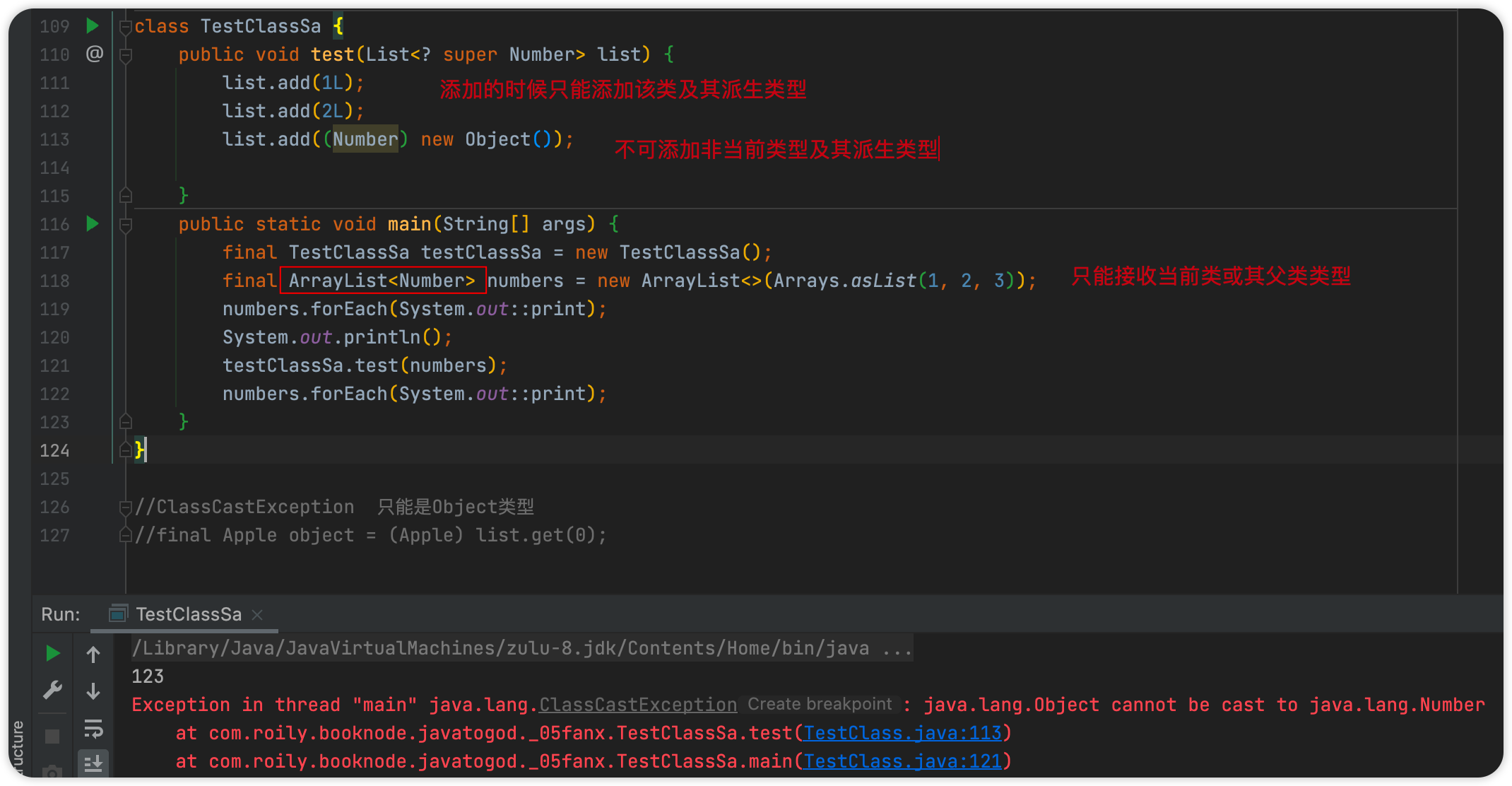Screen dimensions: 1512x786
Task: Click the @ gutter annotation icon
Action: point(94,54)
